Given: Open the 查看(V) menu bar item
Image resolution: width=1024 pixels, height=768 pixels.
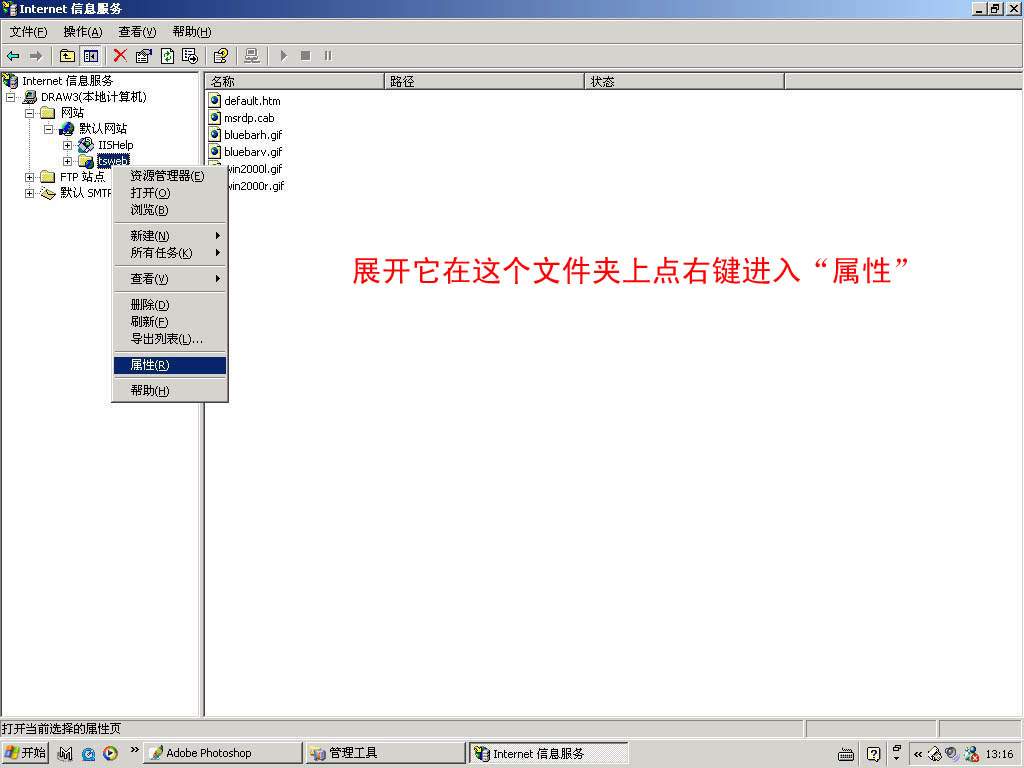Looking at the screenshot, I should 137,32.
